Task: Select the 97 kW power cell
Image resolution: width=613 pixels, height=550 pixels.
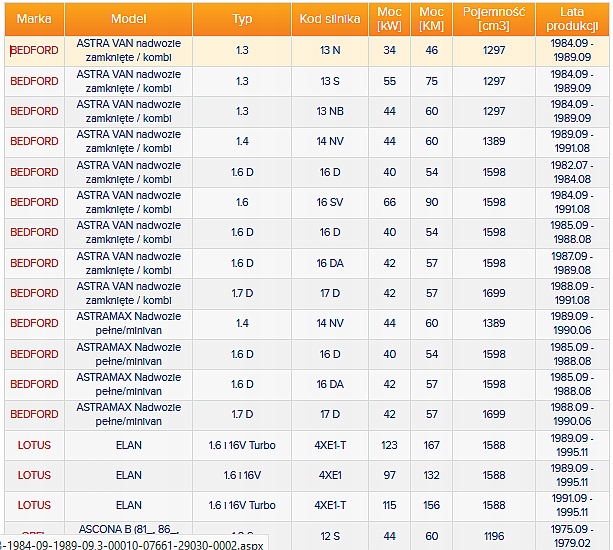Action: (389, 475)
